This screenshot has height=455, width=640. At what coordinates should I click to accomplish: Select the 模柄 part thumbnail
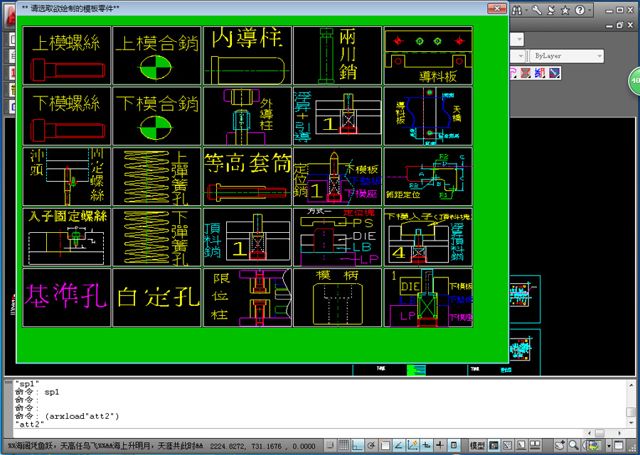(x=338, y=297)
